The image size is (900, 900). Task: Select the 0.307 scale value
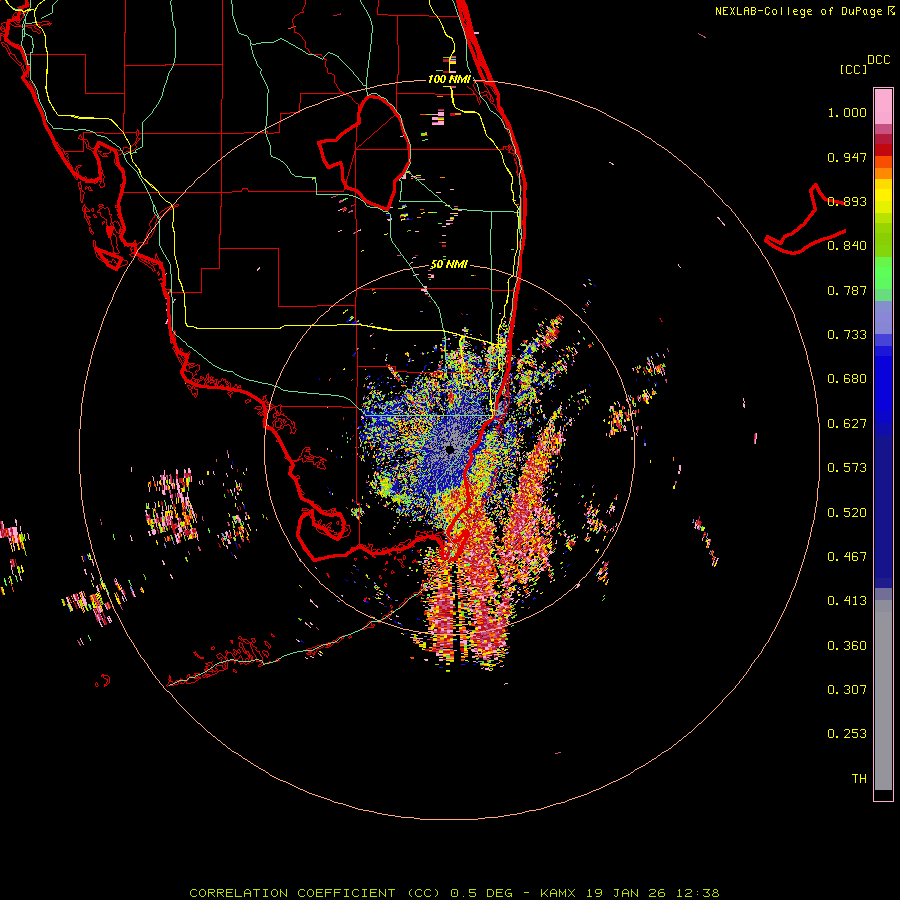click(847, 690)
